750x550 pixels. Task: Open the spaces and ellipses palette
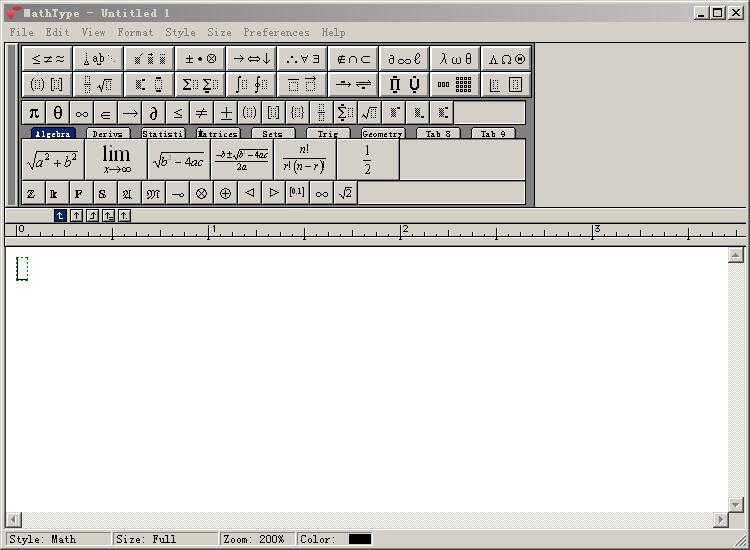tap(99, 59)
